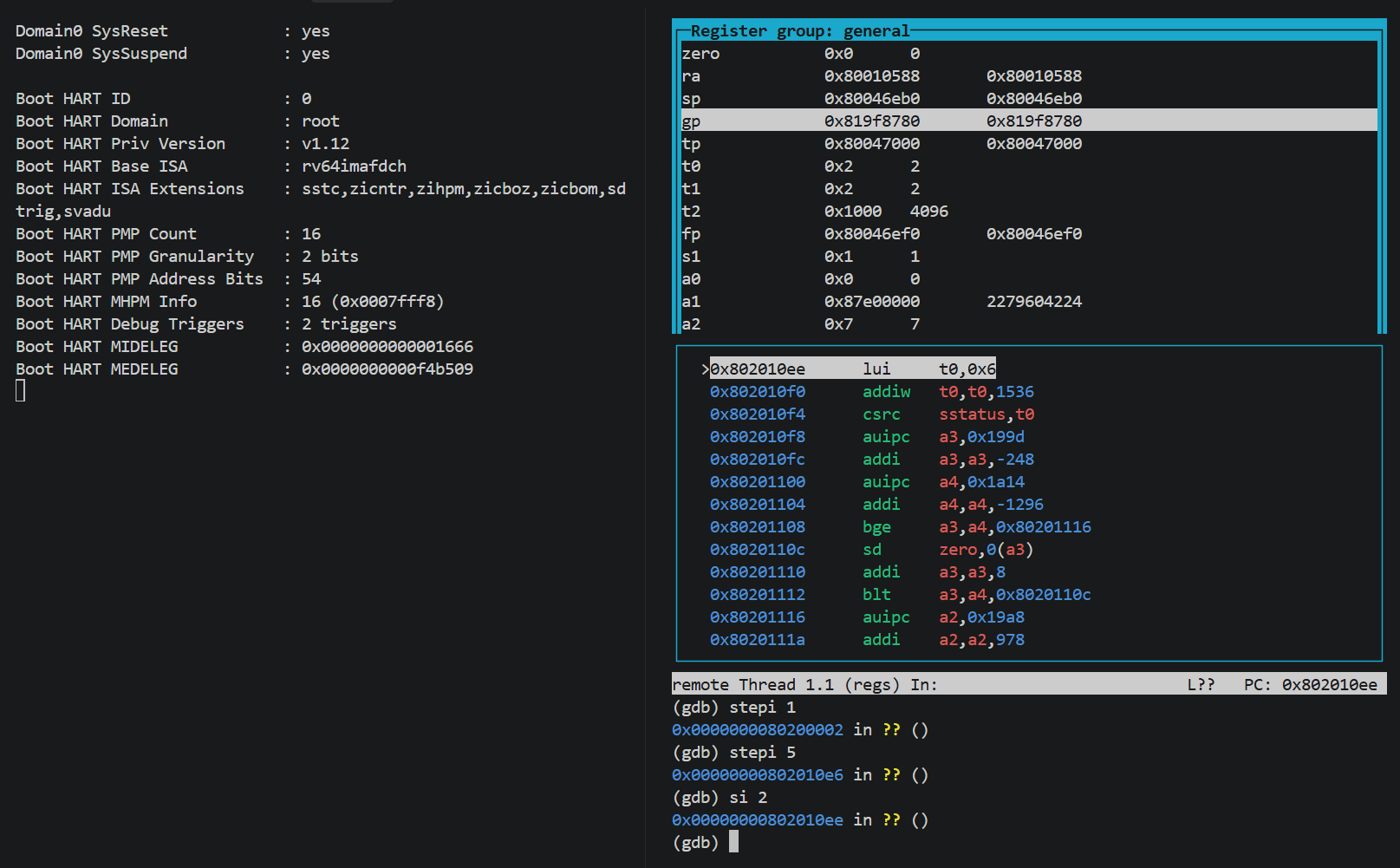Click the gdb command prompt input

click(733, 842)
